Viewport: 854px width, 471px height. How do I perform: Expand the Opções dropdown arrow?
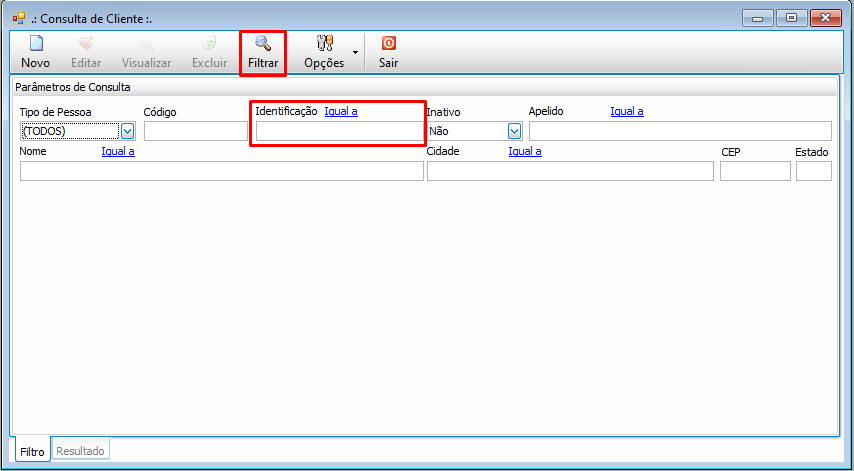(x=355, y=52)
